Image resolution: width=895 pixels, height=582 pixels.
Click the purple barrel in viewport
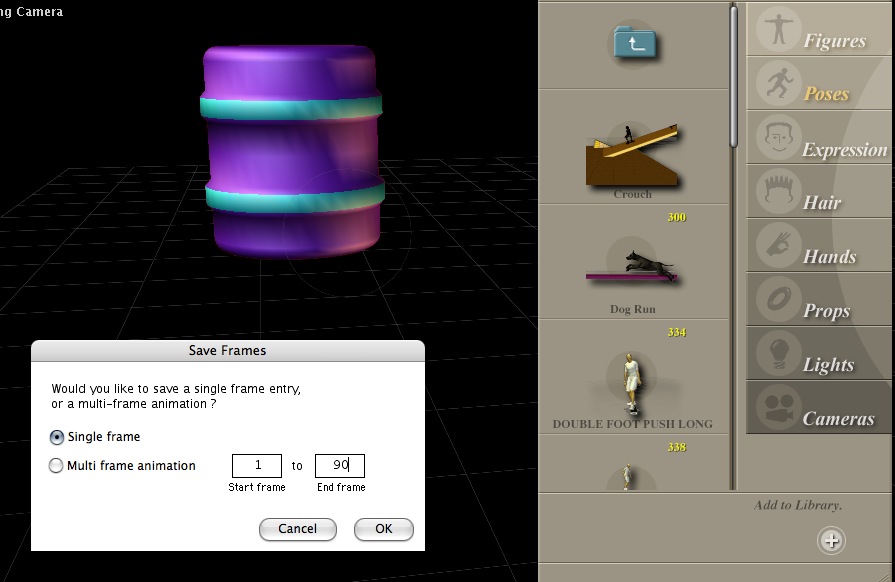pyautogui.click(x=292, y=151)
